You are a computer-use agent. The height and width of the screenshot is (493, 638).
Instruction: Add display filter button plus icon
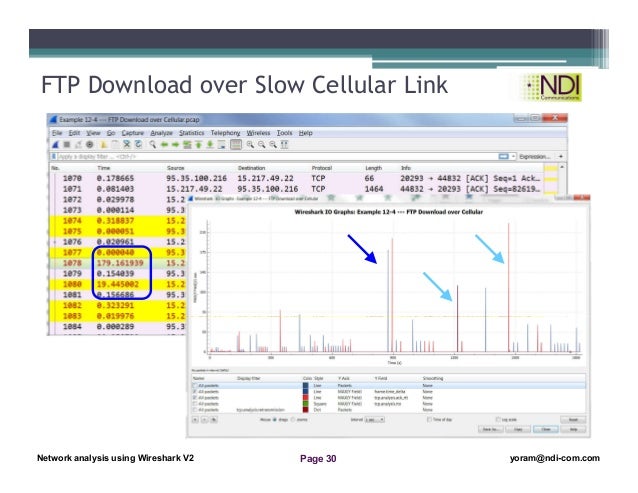point(561,156)
